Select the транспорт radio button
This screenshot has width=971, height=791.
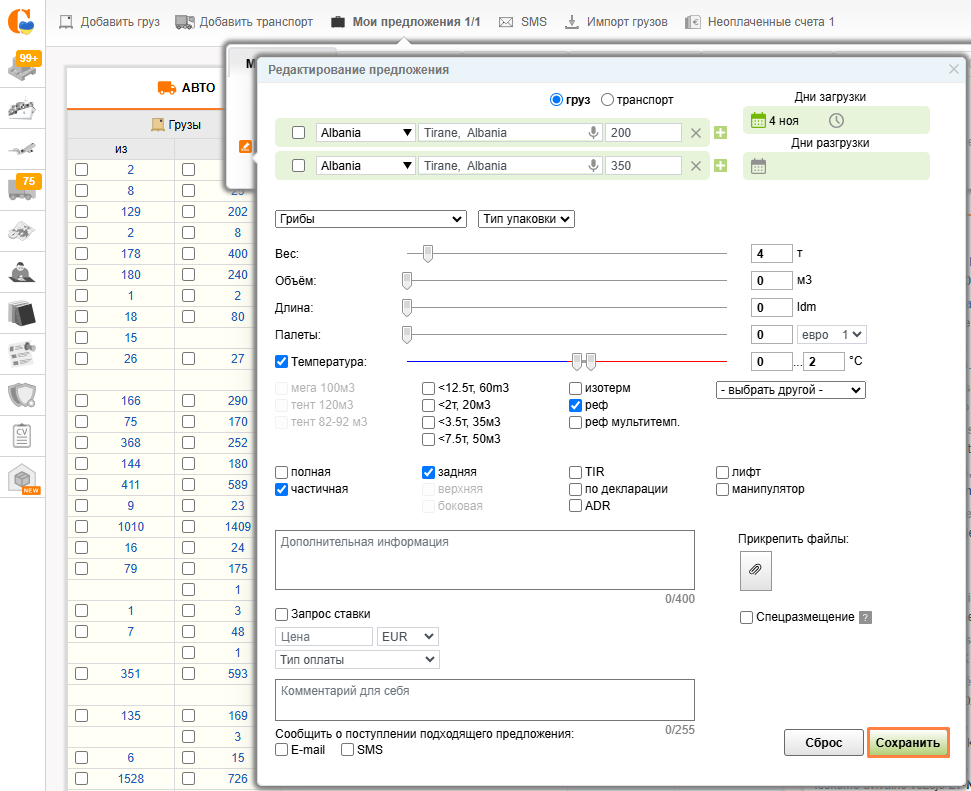(x=606, y=100)
